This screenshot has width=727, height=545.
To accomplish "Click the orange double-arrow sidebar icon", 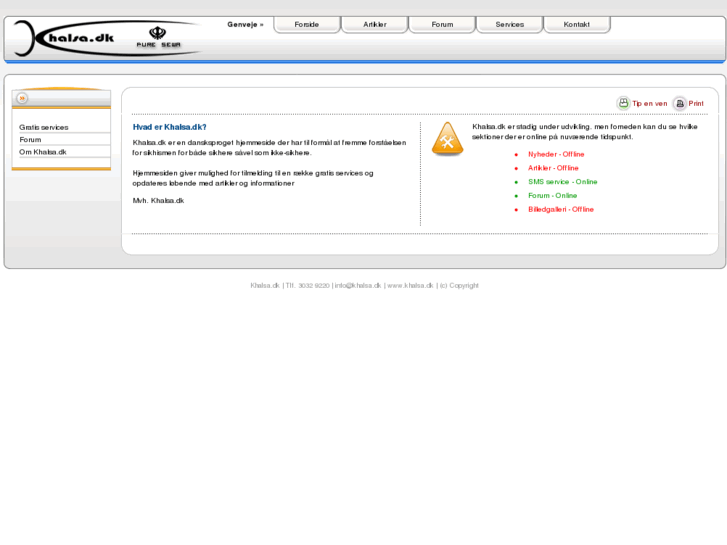I will (22, 98).
